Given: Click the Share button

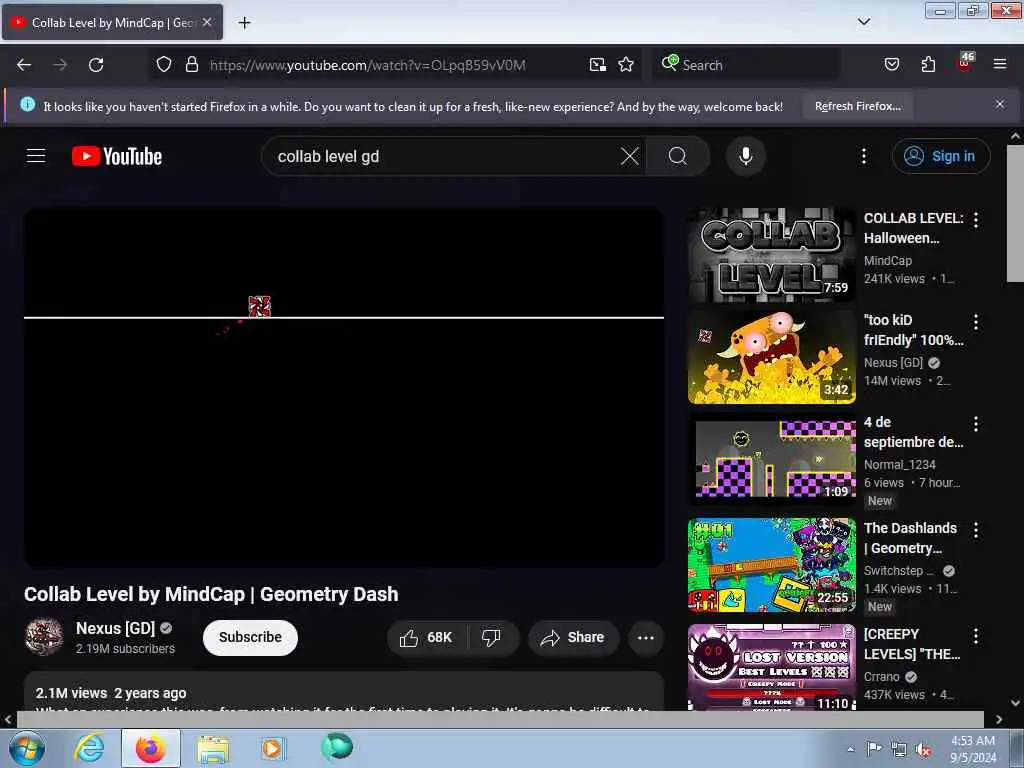Looking at the screenshot, I should [x=573, y=637].
